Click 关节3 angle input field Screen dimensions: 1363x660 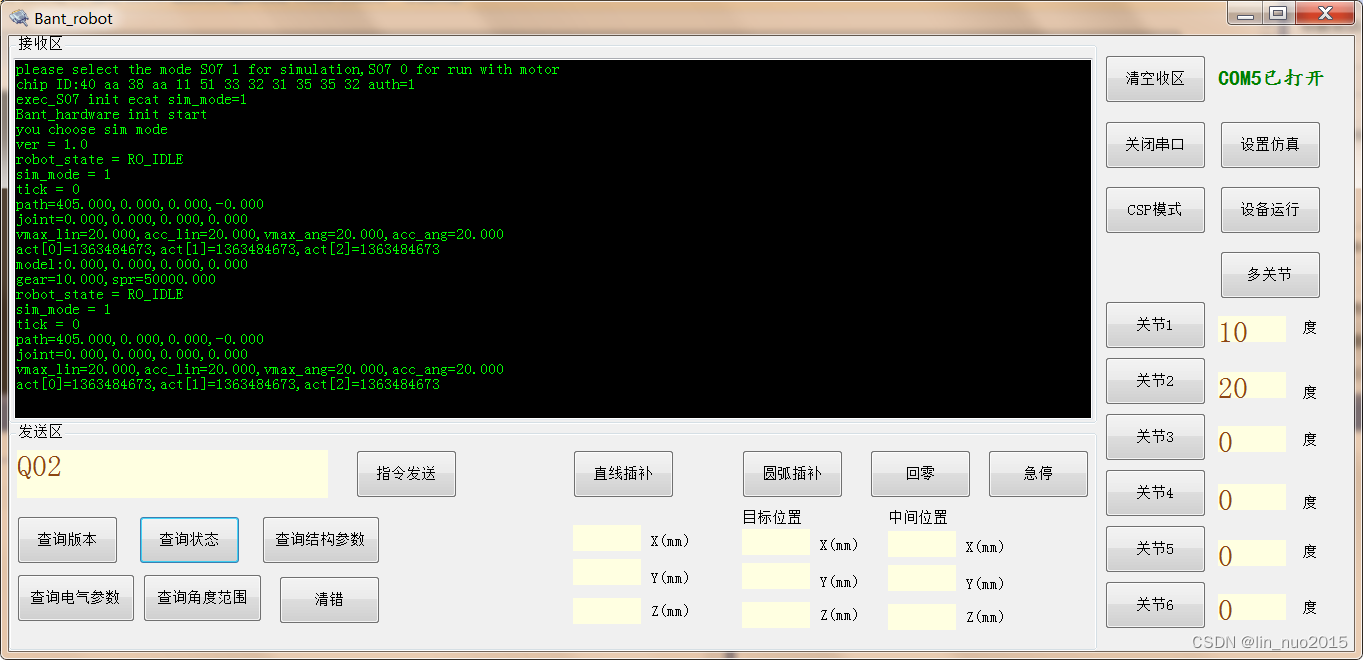1251,440
